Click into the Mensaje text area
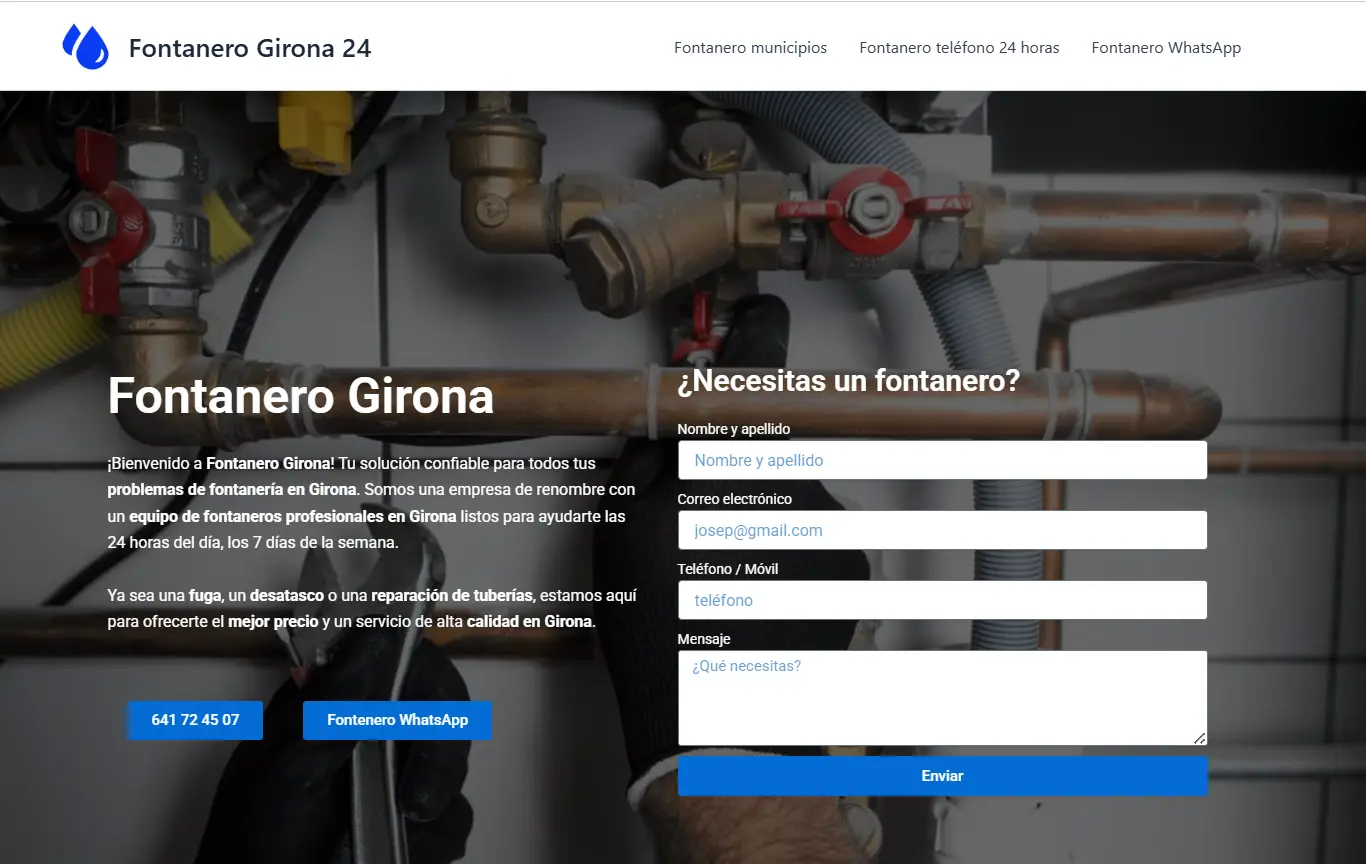Screen dimensions: 1366x864 [942, 697]
